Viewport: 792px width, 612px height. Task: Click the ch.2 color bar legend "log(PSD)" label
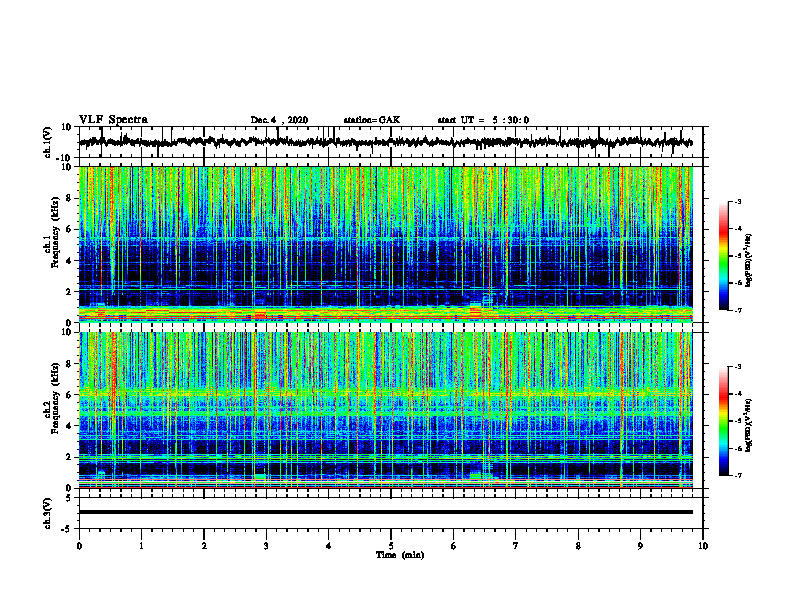coord(749,425)
